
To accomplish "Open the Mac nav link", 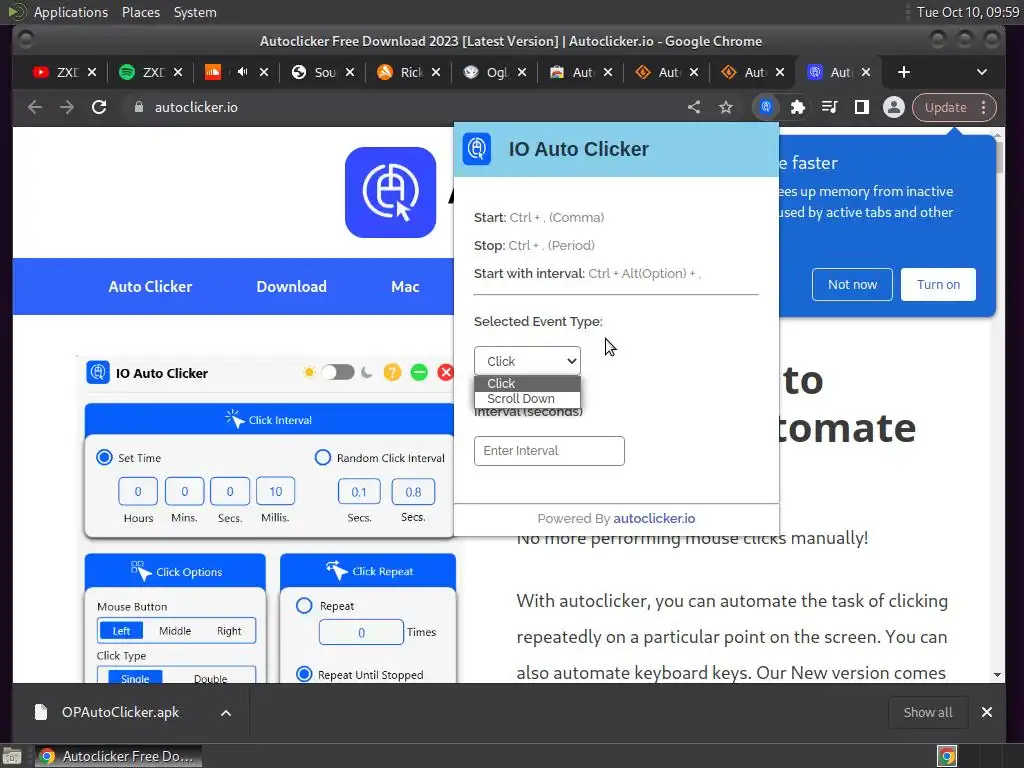I will coord(405,287).
